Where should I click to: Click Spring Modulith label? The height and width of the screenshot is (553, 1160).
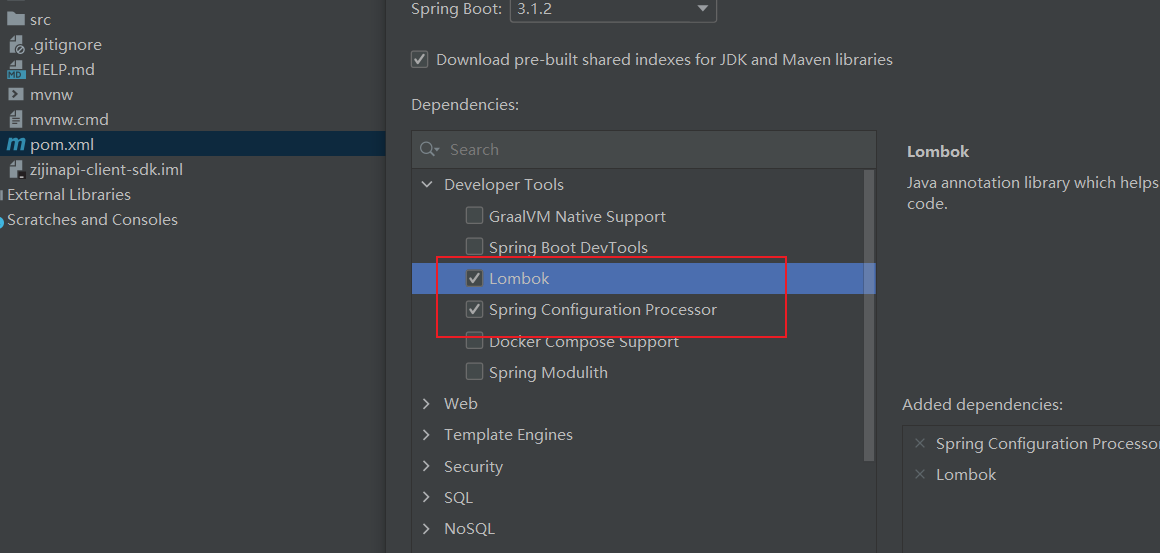pos(548,373)
